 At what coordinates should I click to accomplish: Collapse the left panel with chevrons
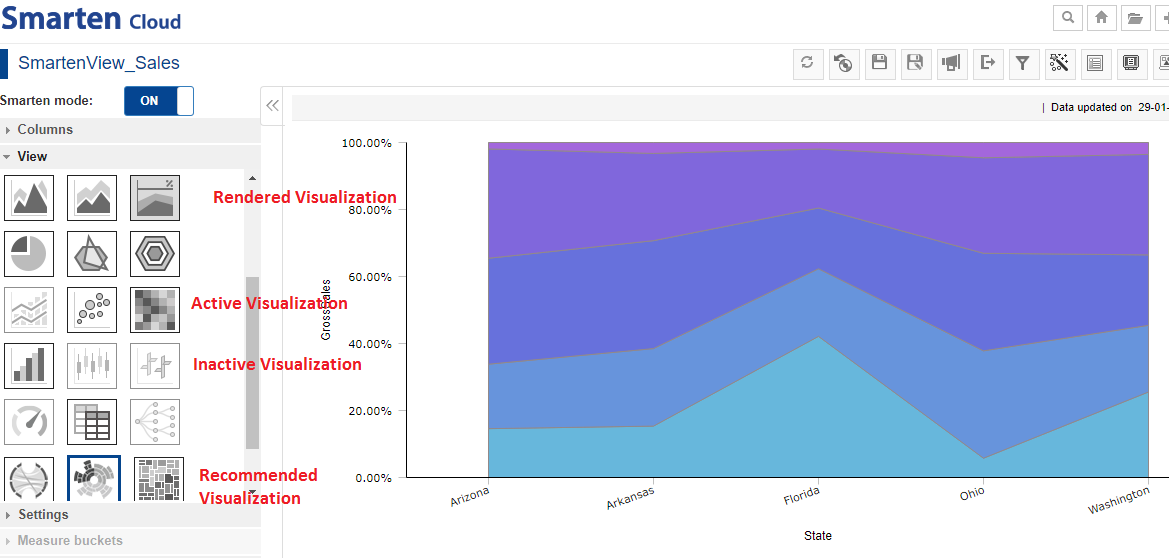pos(272,105)
